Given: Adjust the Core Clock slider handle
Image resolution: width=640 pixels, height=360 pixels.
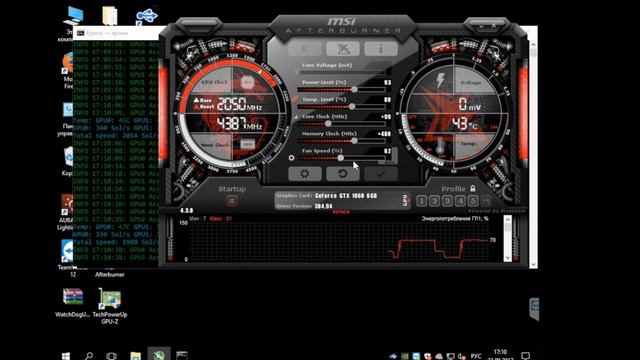Looking at the screenshot, I should coord(328,124).
